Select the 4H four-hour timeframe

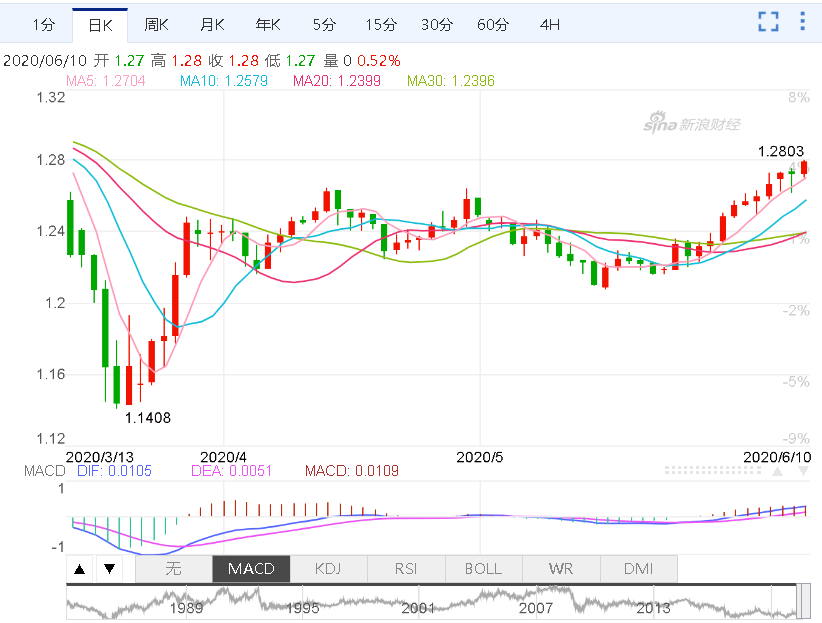pyautogui.click(x=550, y=24)
